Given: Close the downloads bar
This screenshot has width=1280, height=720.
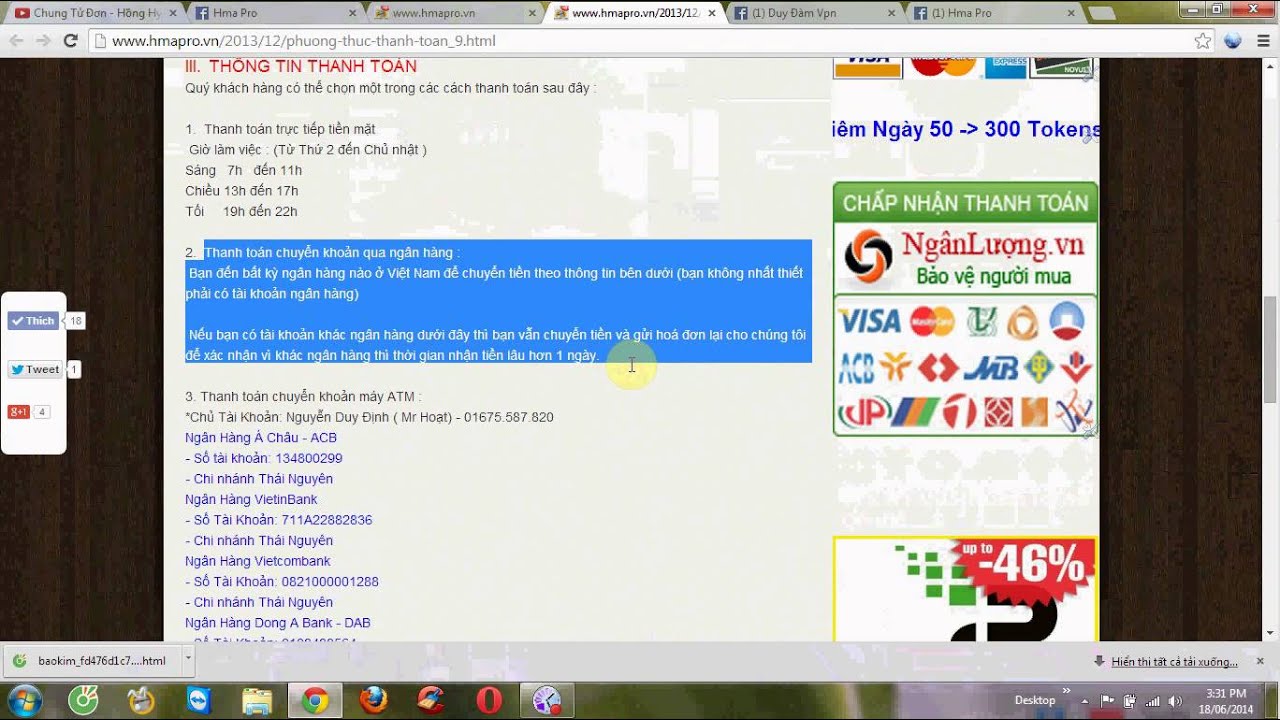Looking at the screenshot, I should coord(1260,661).
